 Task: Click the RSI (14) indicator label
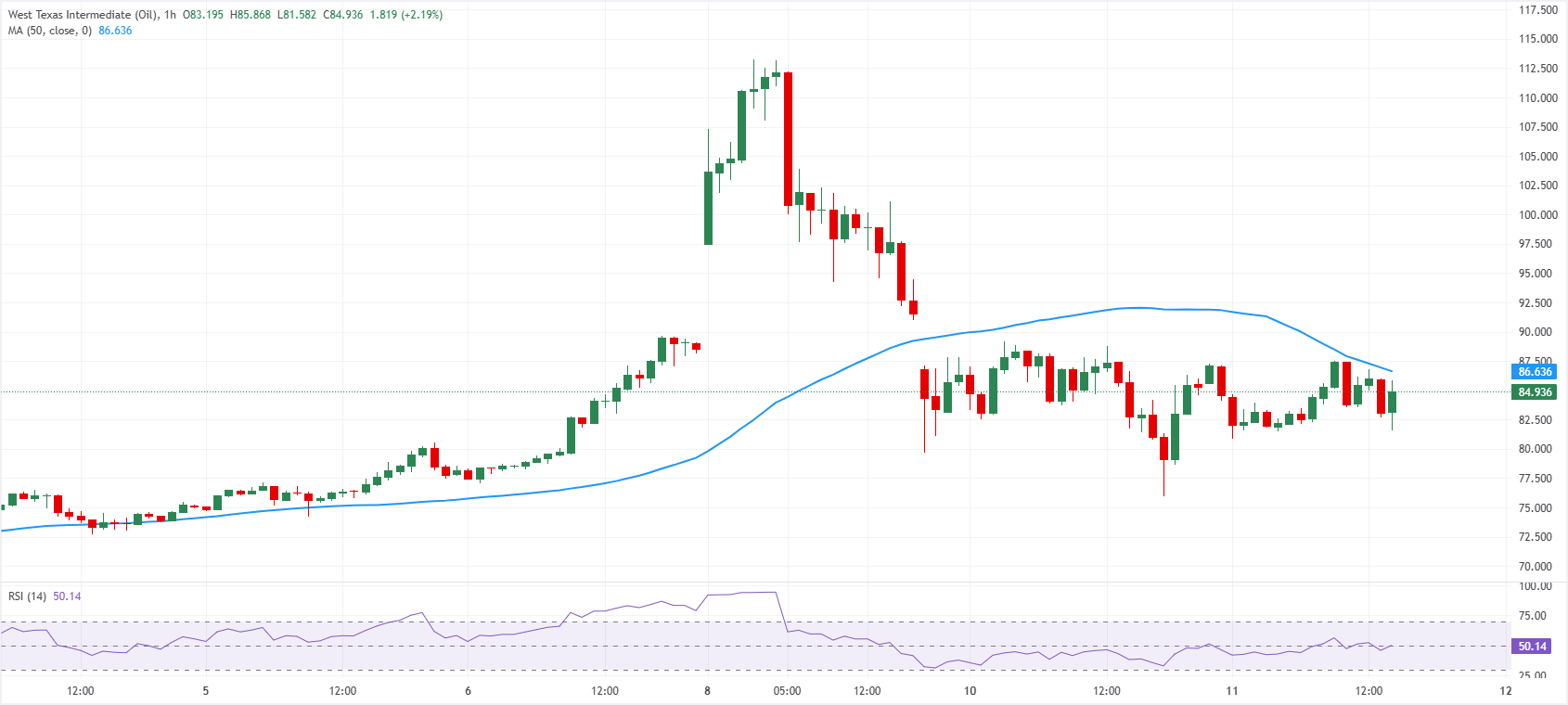[27, 596]
